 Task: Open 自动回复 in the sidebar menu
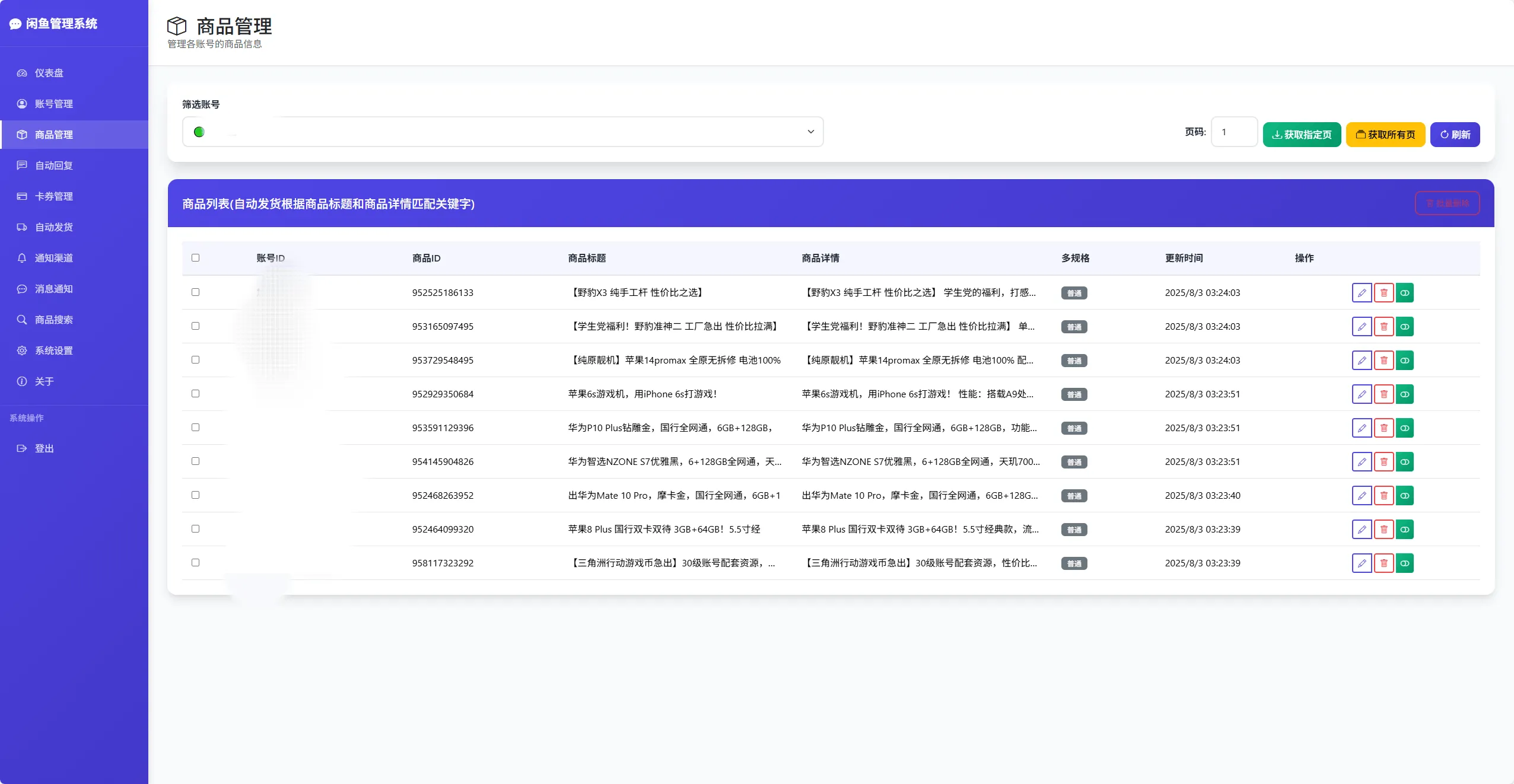[x=53, y=165]
